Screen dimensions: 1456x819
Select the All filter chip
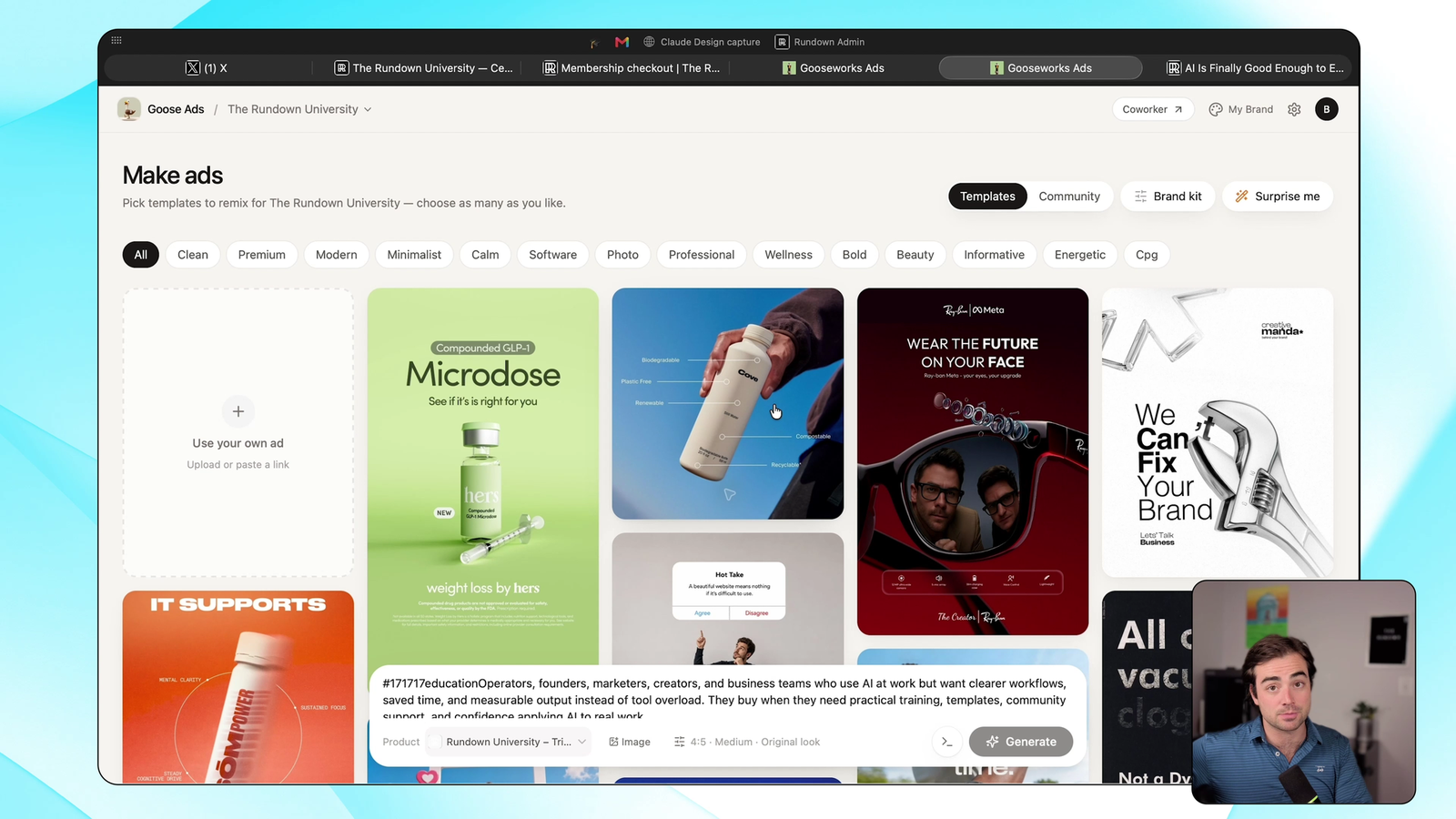tap(141, 255)
